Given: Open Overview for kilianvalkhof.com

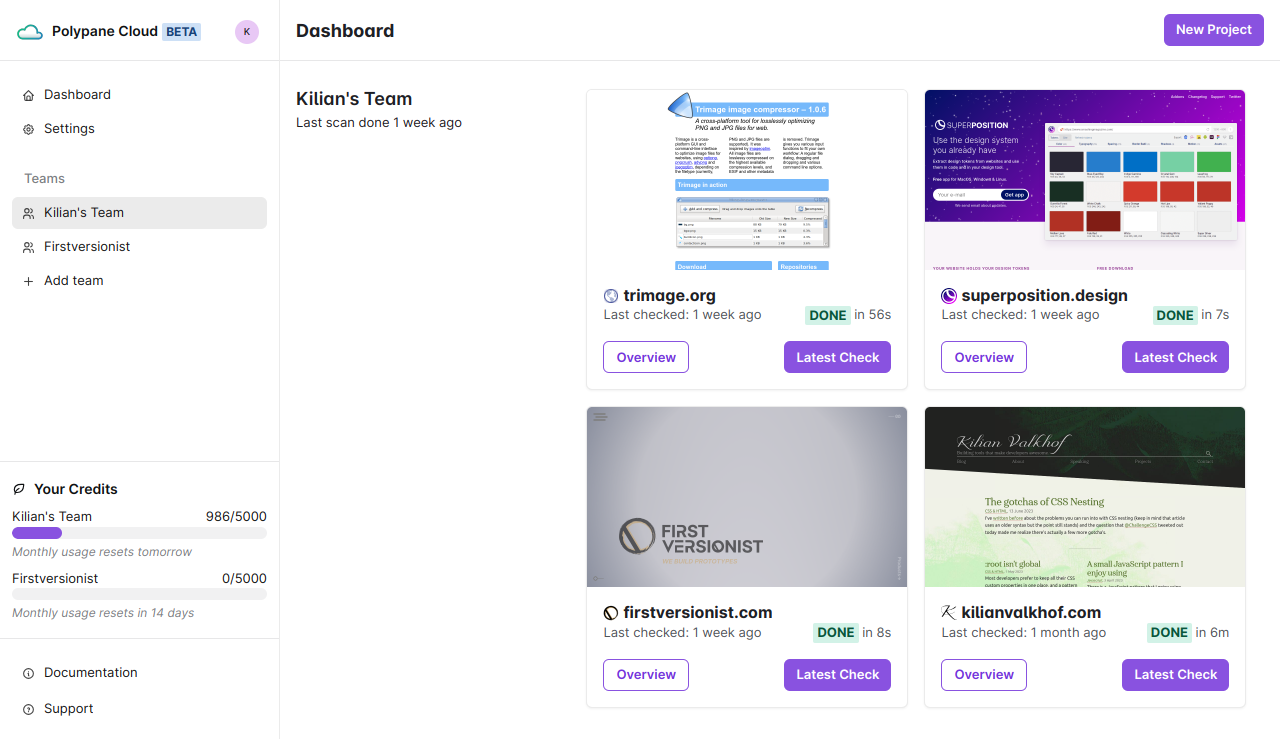Looking at the screenshot, I should [984, 675].
